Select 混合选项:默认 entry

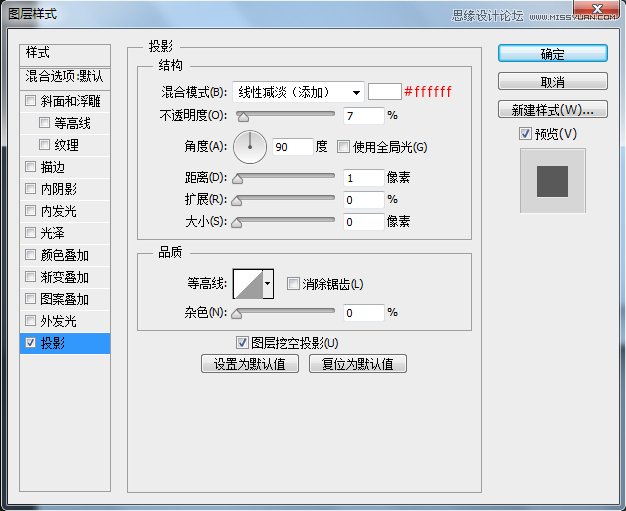tap(65, 77)
